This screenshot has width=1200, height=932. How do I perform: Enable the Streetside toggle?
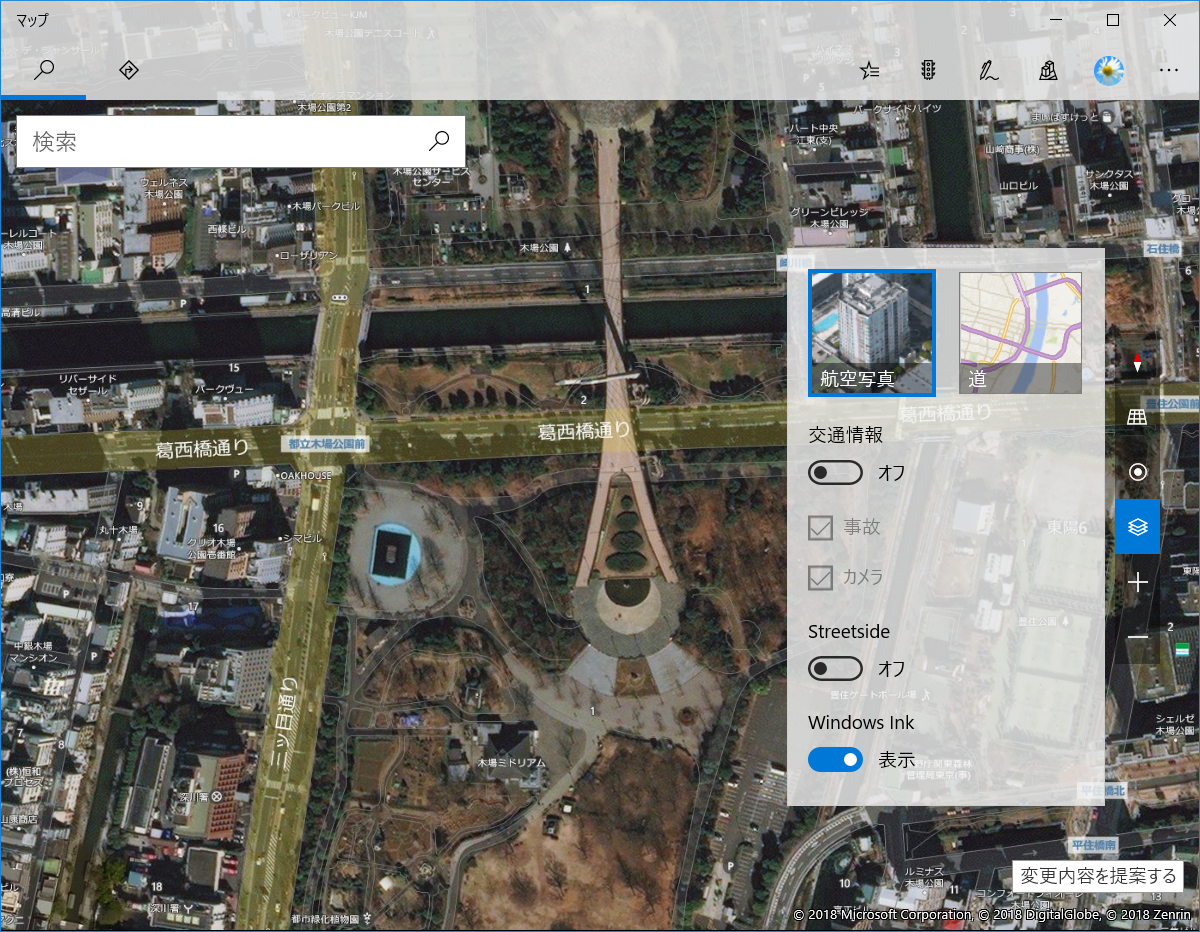[x=835, y=668]
